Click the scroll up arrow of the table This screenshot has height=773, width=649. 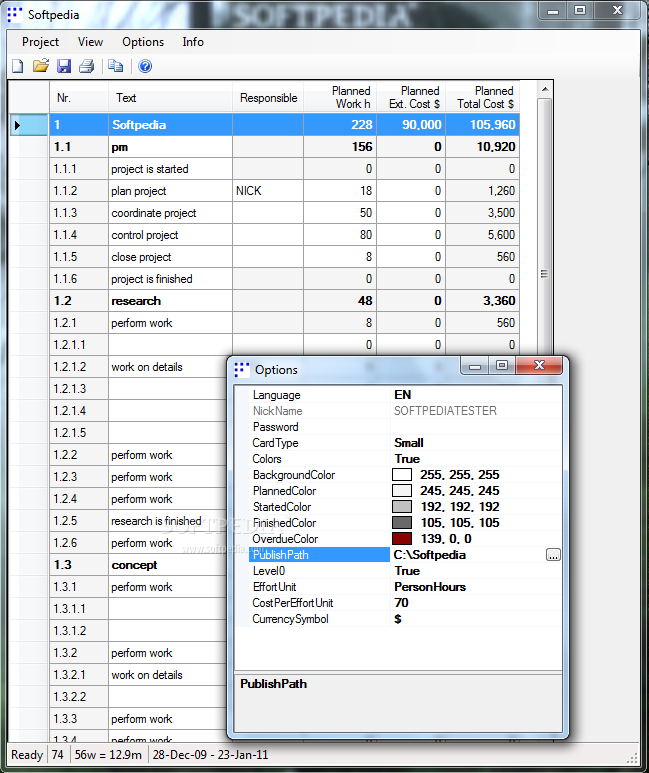544,89
